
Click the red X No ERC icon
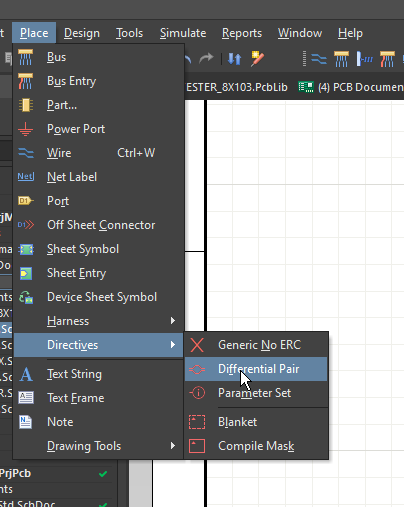click(197, 345)
